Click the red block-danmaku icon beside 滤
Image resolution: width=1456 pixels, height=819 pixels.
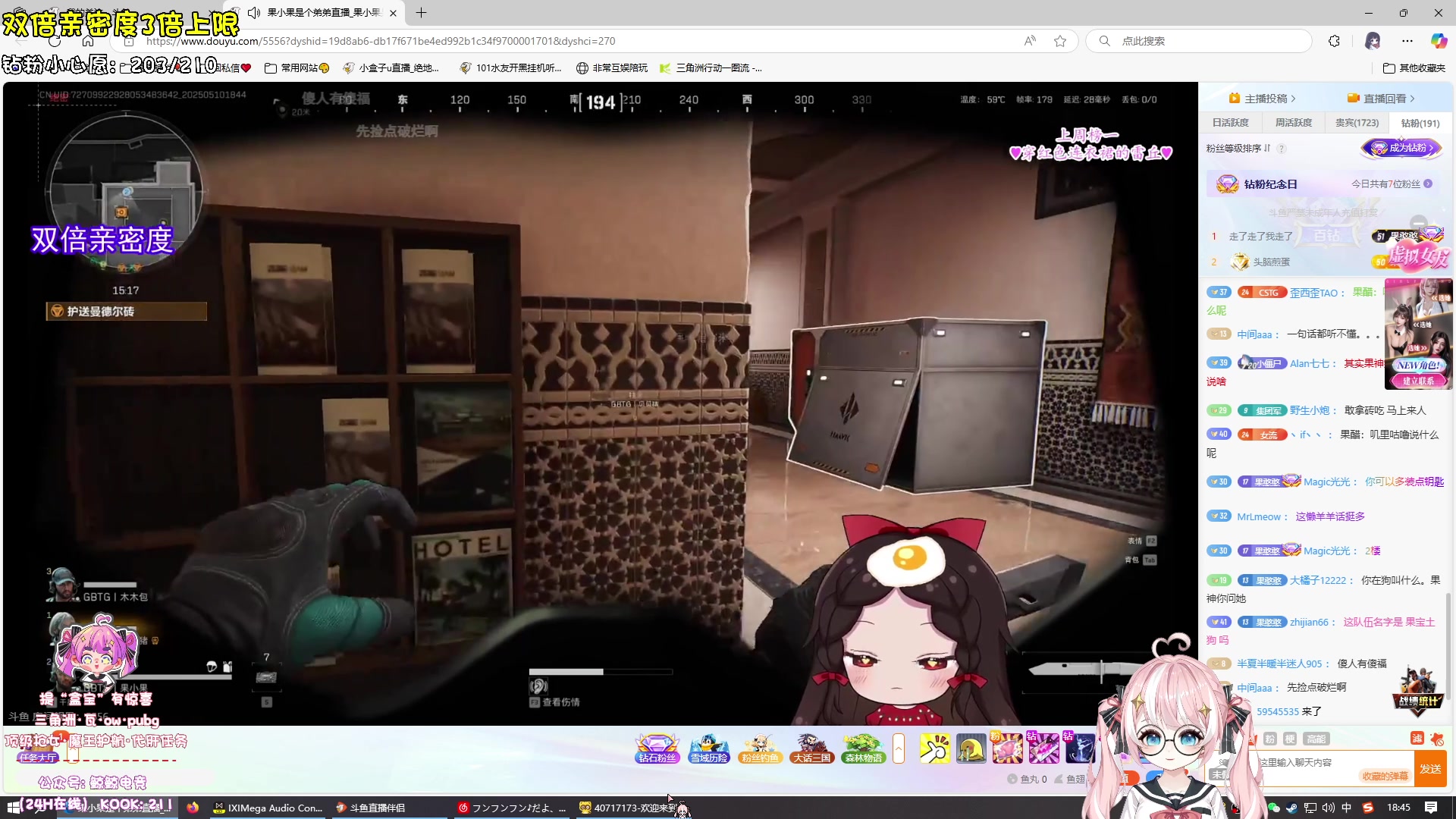point(1437,739)
